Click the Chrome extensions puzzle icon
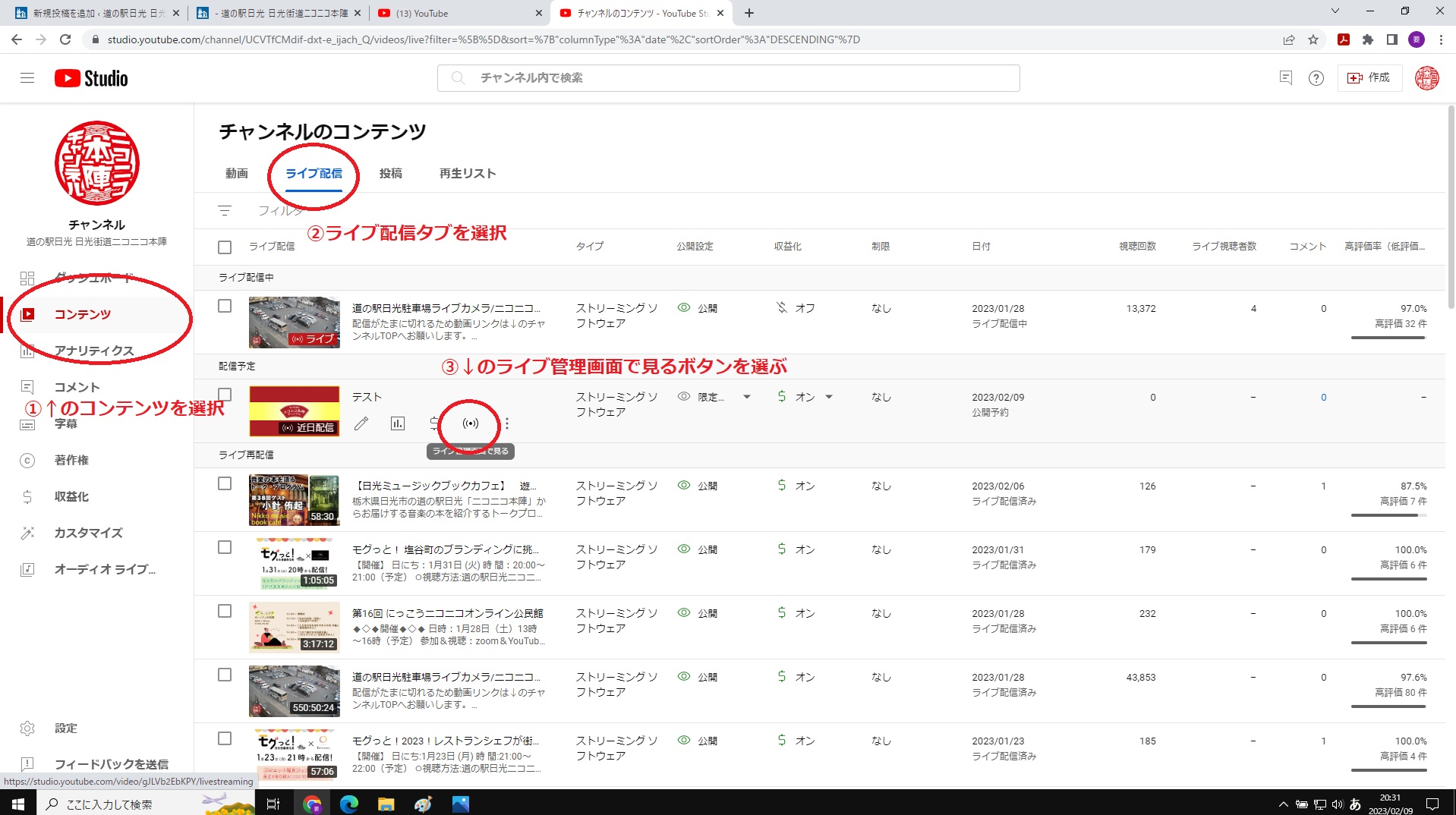This screenshot has width=1456, height=815. pyautogui.click(x=1368, y=39)
